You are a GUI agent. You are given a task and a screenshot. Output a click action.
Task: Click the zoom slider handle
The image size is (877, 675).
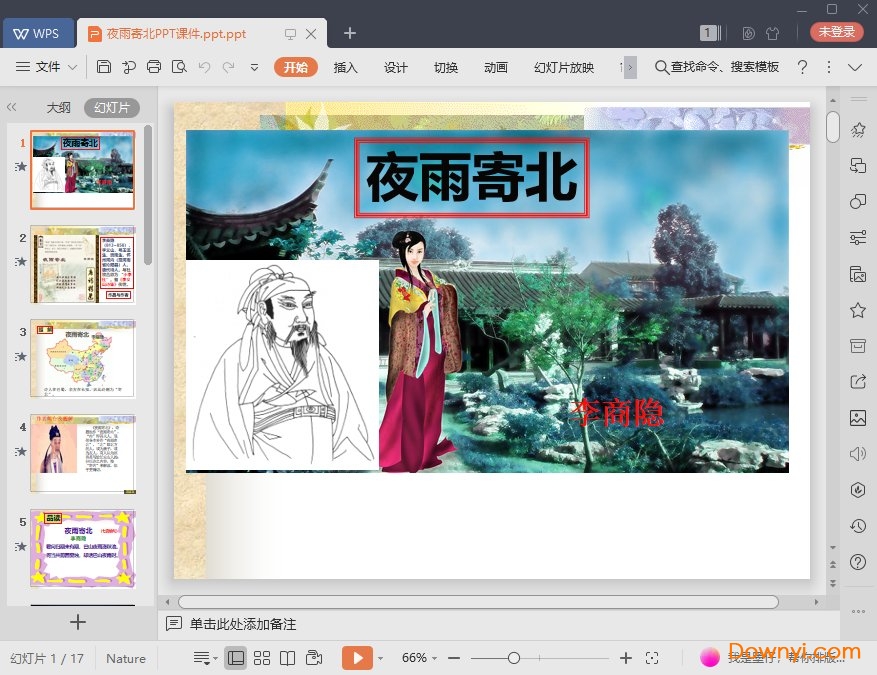click(x=514, y=658)
